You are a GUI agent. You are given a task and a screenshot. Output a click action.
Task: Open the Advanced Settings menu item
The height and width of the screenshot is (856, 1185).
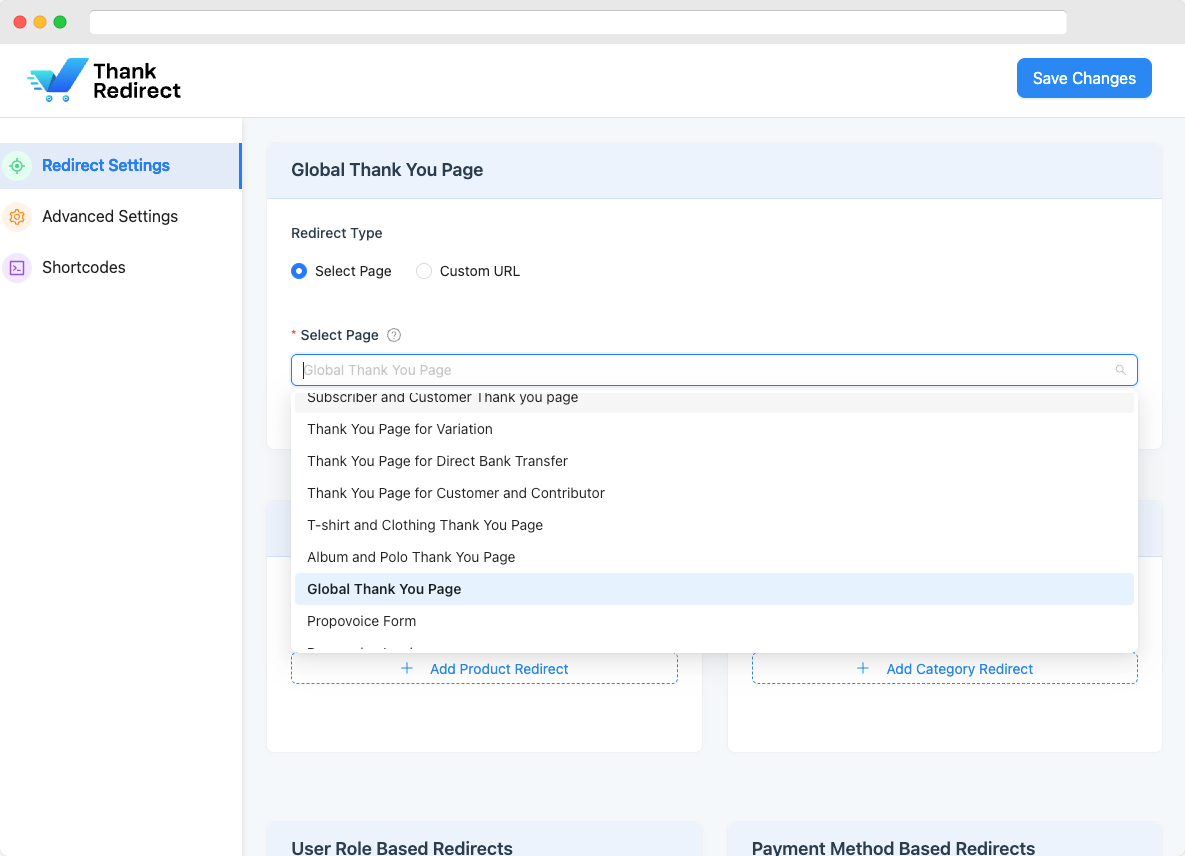110,217
